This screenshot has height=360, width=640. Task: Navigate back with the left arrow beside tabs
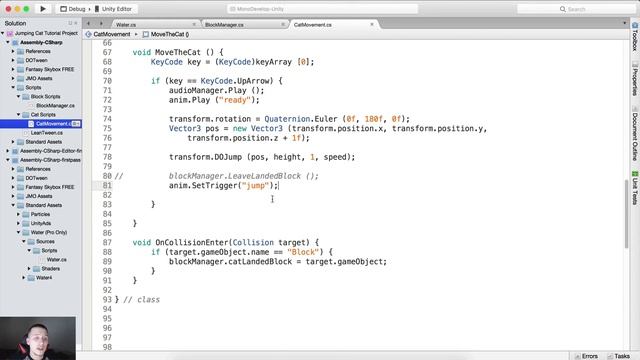pos(89,24)
